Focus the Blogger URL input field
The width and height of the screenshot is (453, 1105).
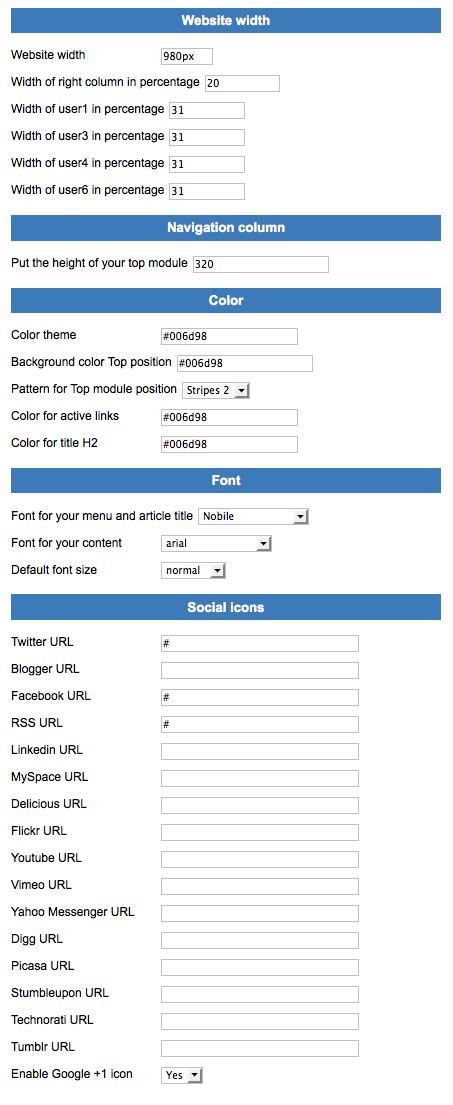pyautogui.click(x=260, y=670)
